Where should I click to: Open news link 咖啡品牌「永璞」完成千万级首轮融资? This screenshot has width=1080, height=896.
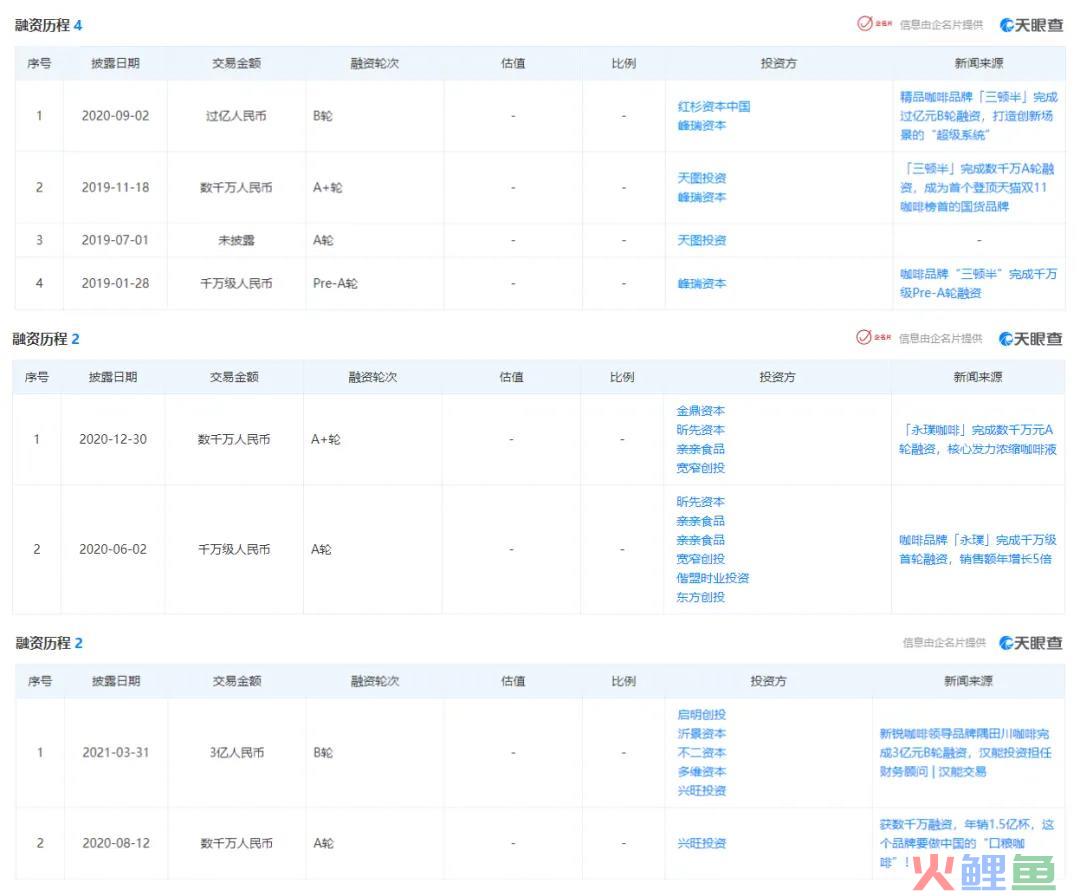coord(977,549)
